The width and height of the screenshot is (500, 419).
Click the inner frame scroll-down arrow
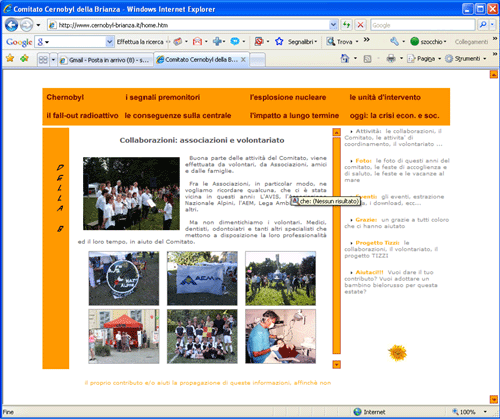click(337, 365)
